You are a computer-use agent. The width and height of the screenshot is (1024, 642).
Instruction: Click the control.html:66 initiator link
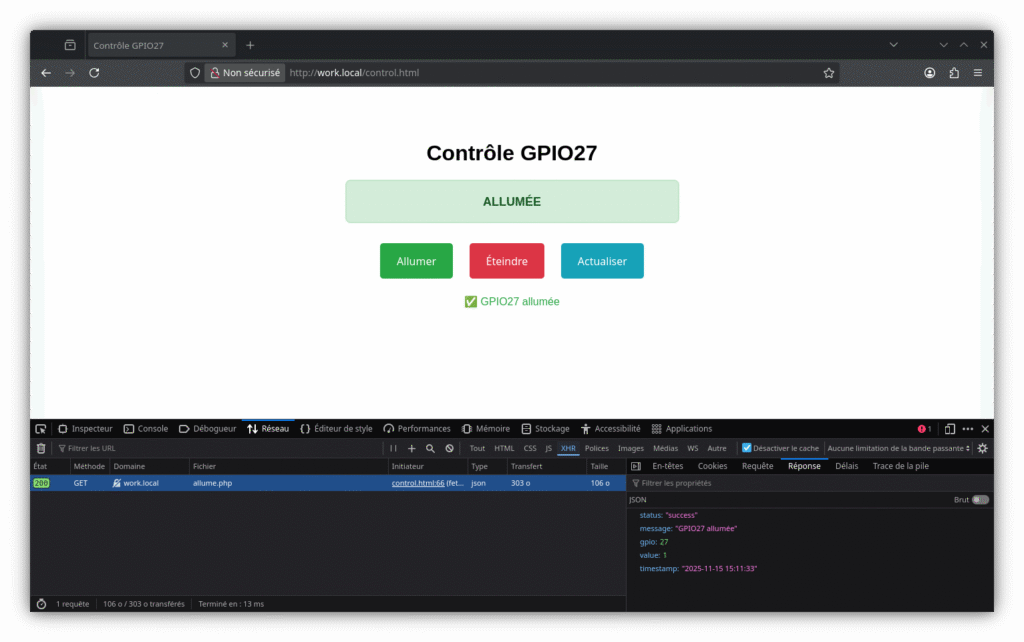coord(417,483)
